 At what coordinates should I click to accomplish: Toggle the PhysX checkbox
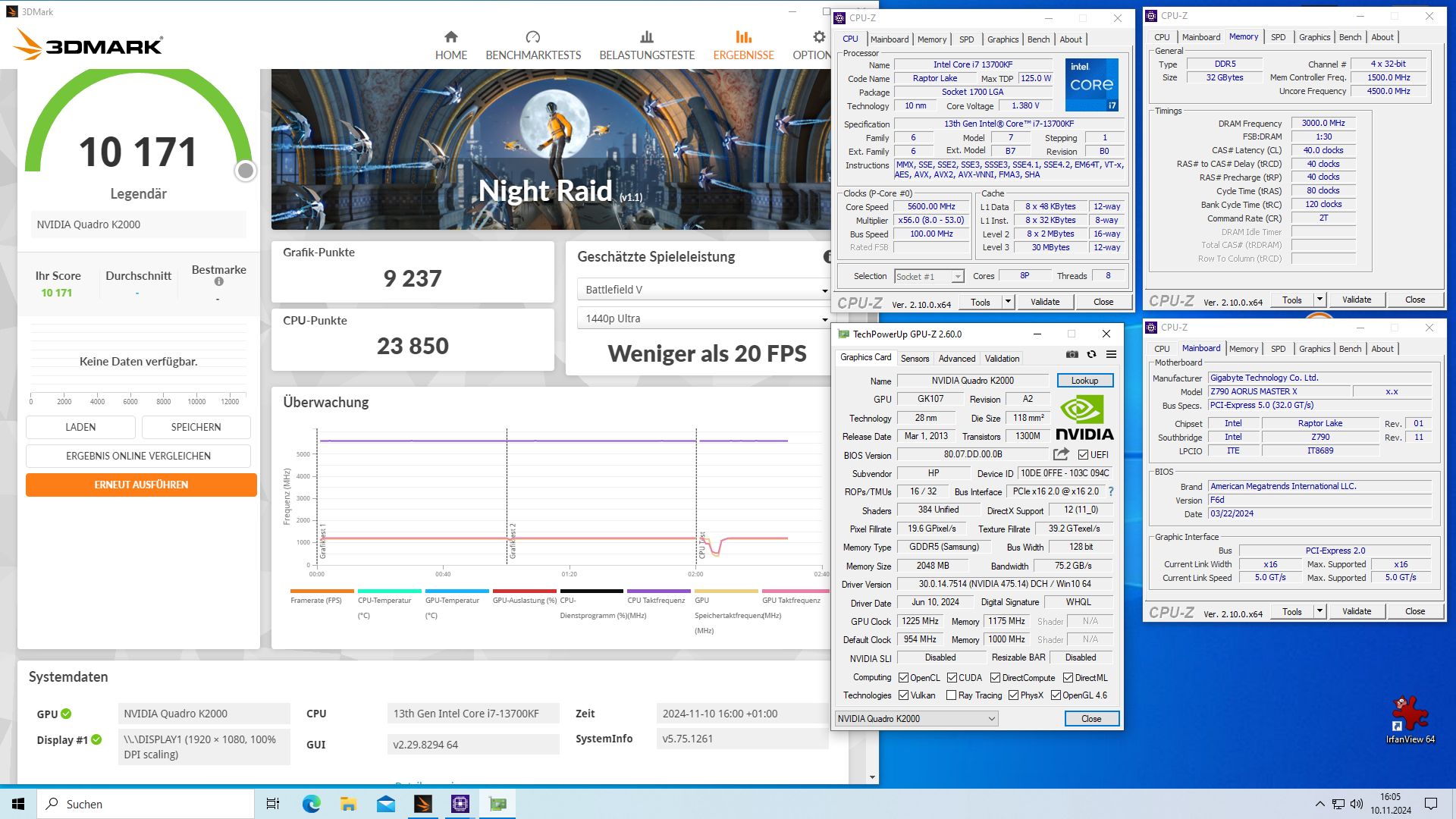point(1013,695)
